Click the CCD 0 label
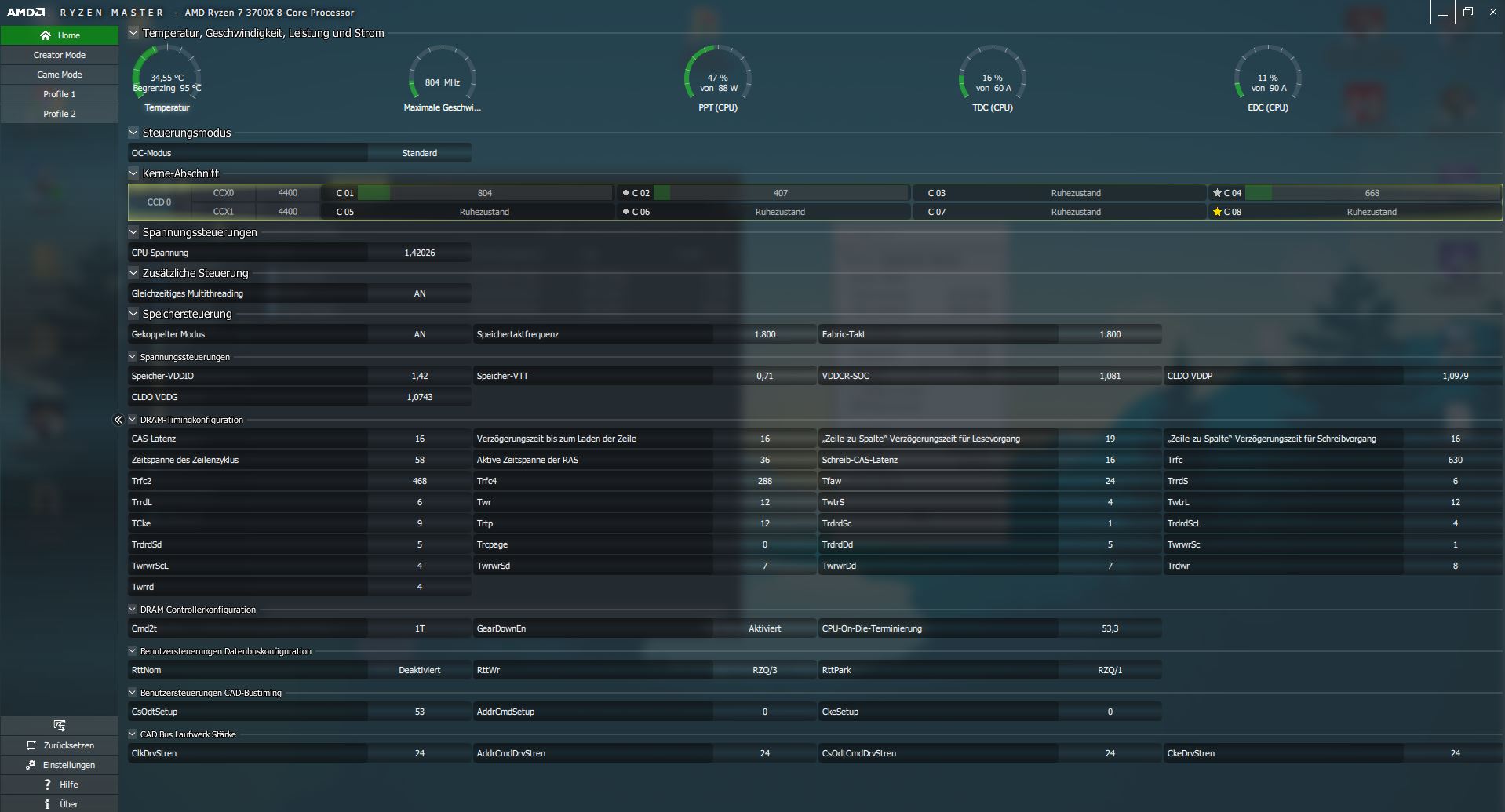 click(159, 202)
